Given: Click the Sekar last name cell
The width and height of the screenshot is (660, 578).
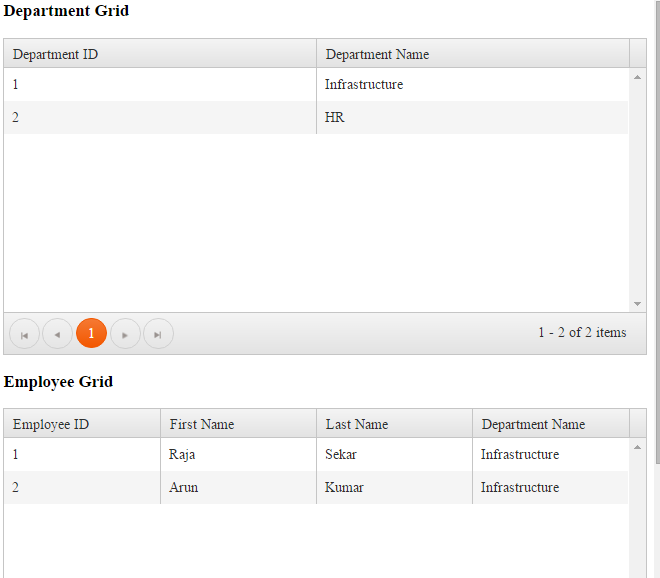Looking at the screenshot, I should 341,455.
